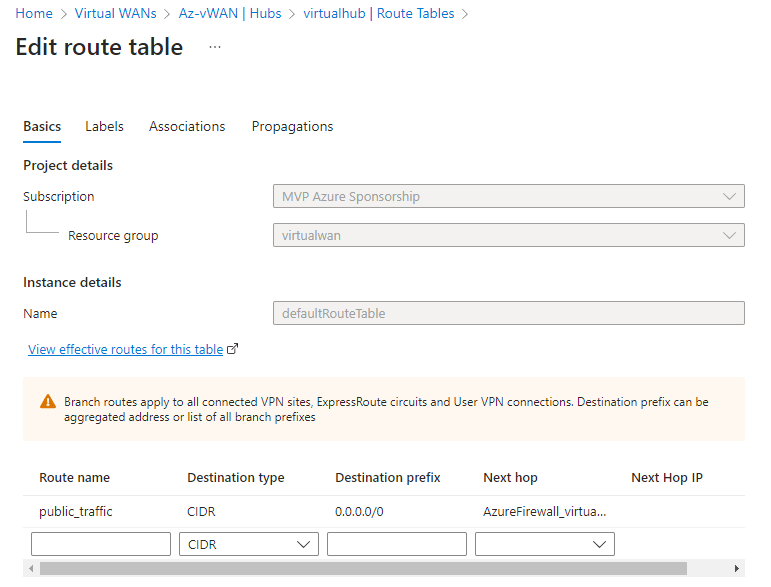Click the right scroll arrow of horizontal scrollbar
The image size is (771, 587).
coord(738,568)
